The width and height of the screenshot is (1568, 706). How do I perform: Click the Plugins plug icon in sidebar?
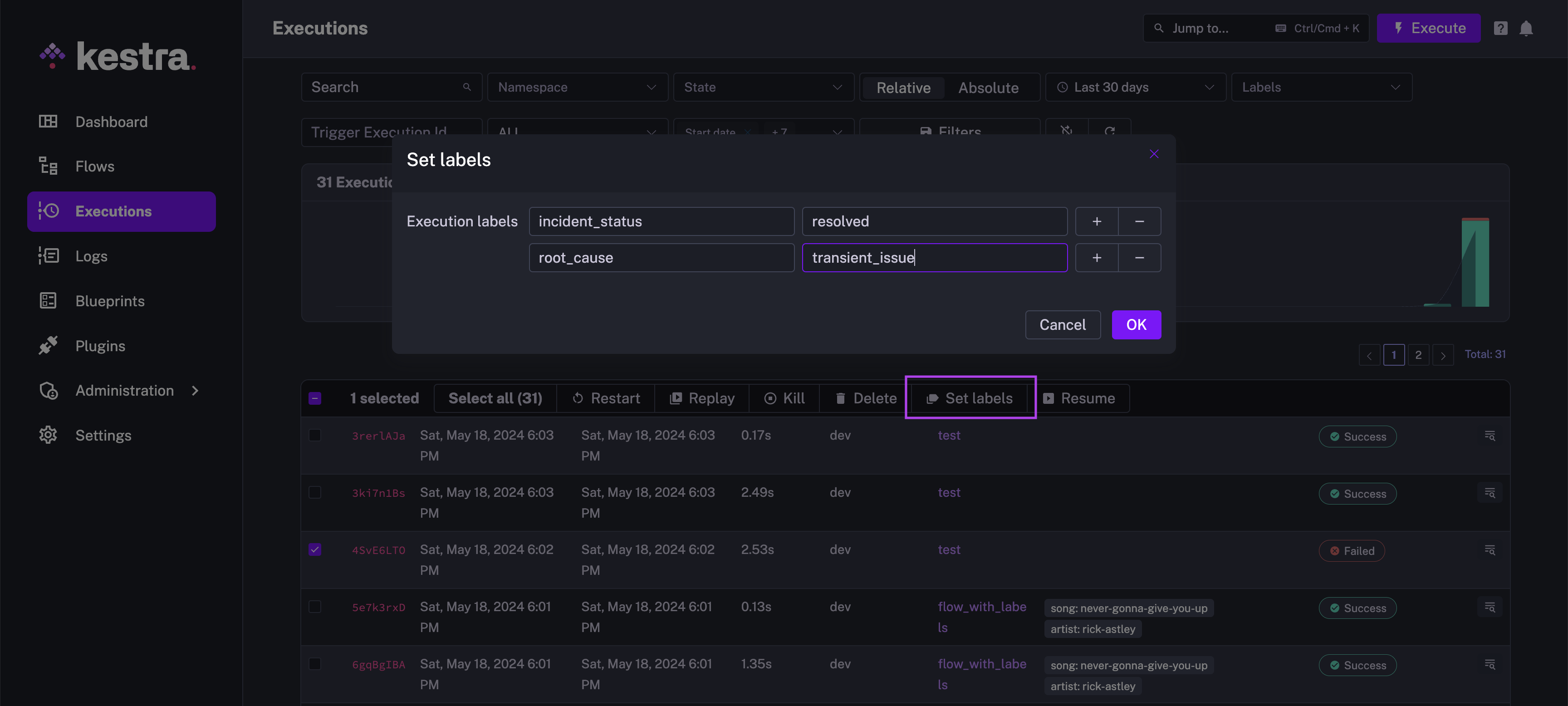coord(48,346)
